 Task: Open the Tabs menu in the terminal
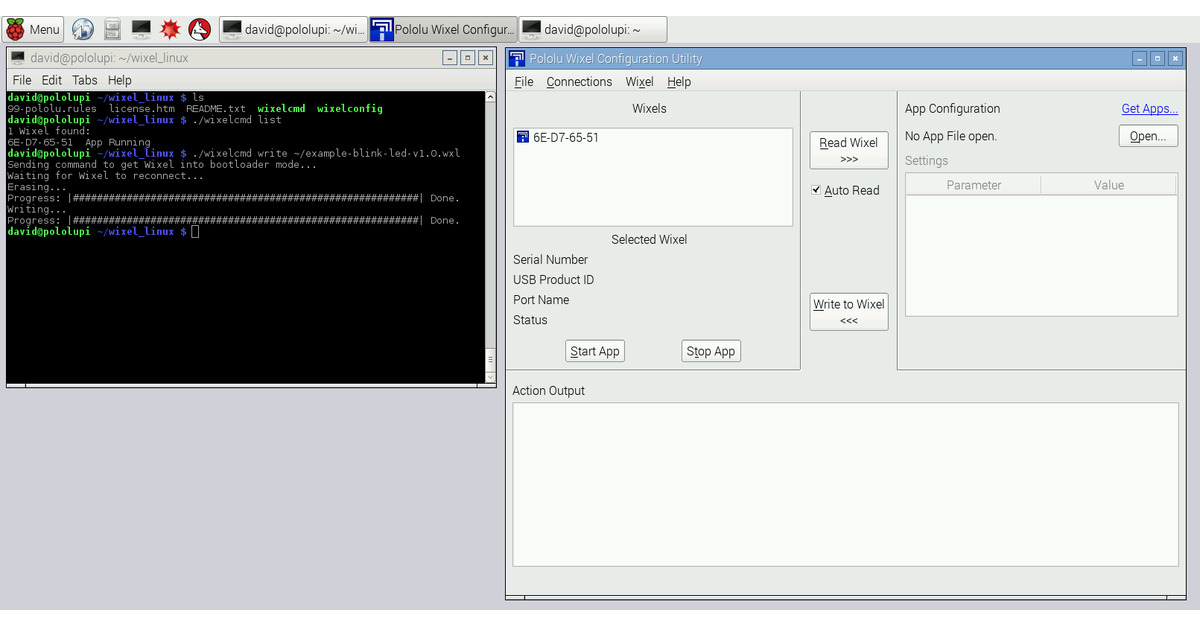click(84, 80)
